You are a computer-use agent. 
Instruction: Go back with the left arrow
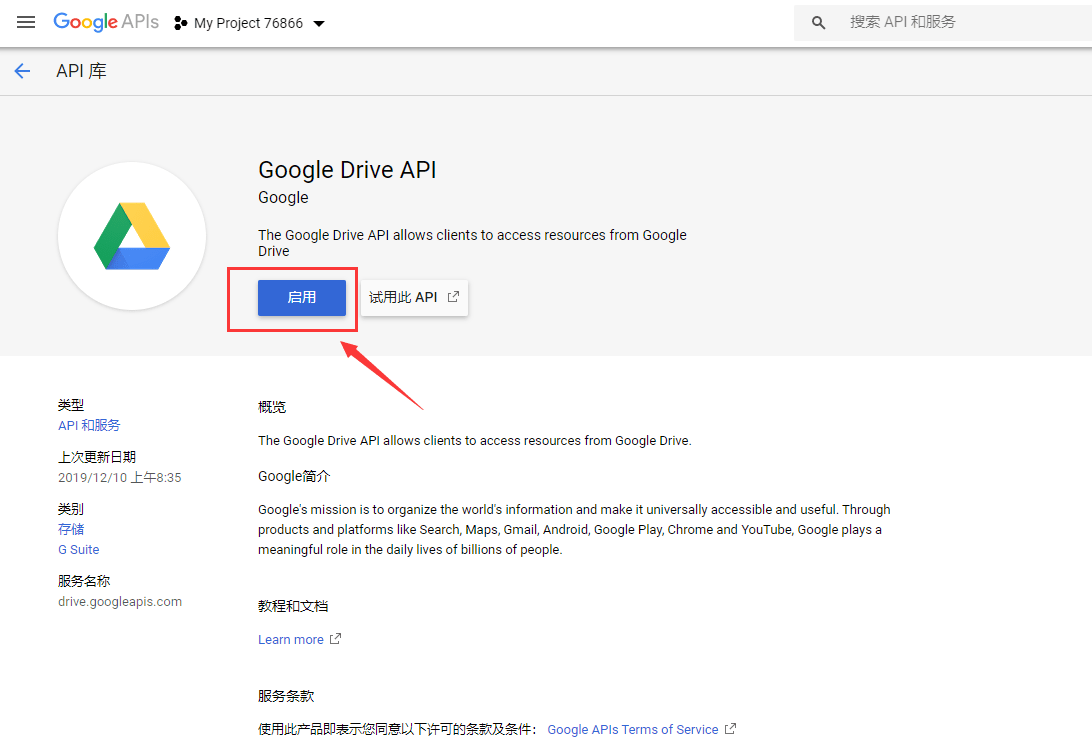22,70
